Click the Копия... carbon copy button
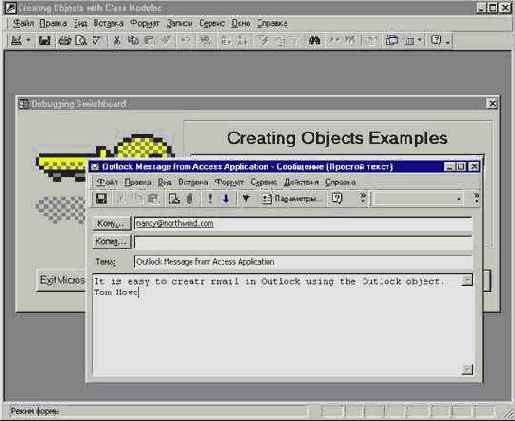This screenshot has height=421, width=515. pyautogui.click(x=112, y=241)
